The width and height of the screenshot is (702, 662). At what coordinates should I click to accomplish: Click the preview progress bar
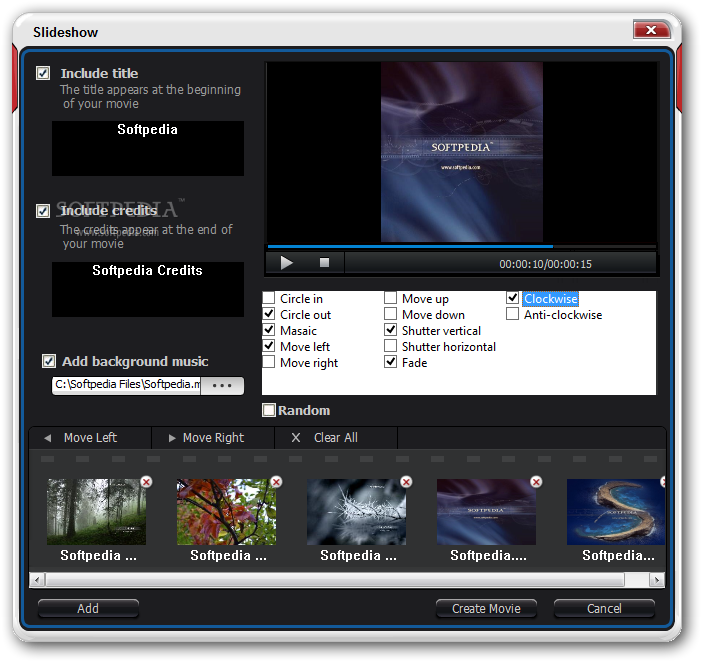(462, 246)
